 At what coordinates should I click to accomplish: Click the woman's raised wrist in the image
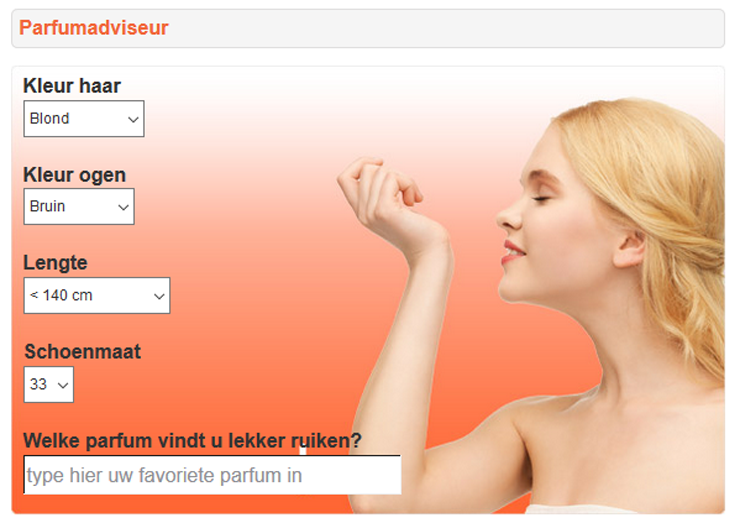tap(425, 245)
